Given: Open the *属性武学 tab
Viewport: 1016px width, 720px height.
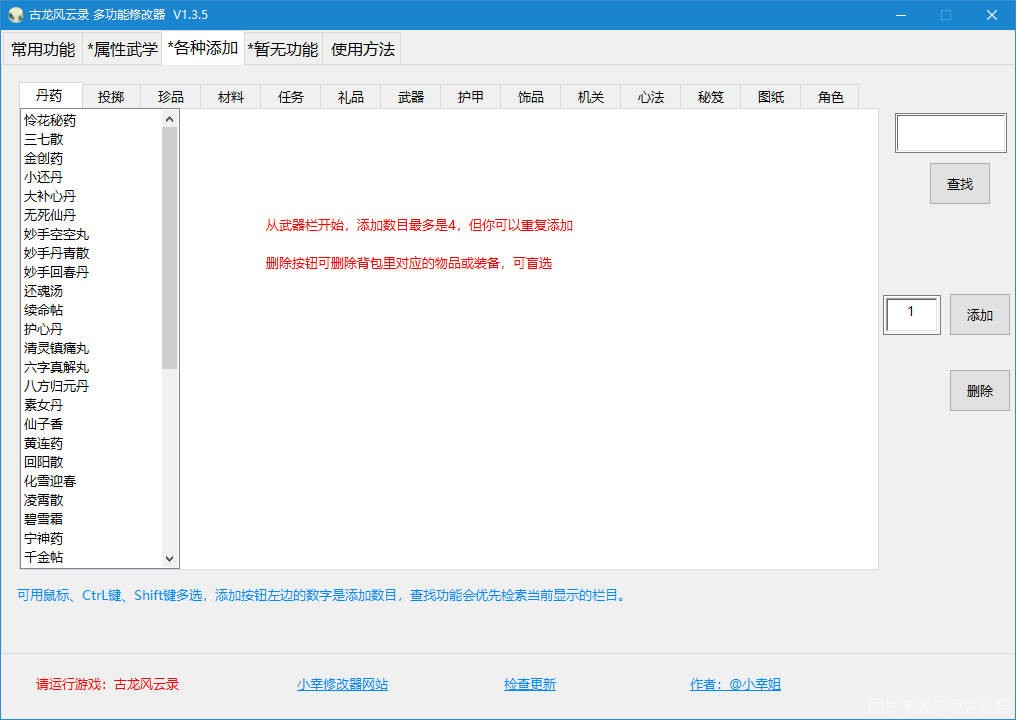Looking at the screenshot, I should tap(122, 47).
